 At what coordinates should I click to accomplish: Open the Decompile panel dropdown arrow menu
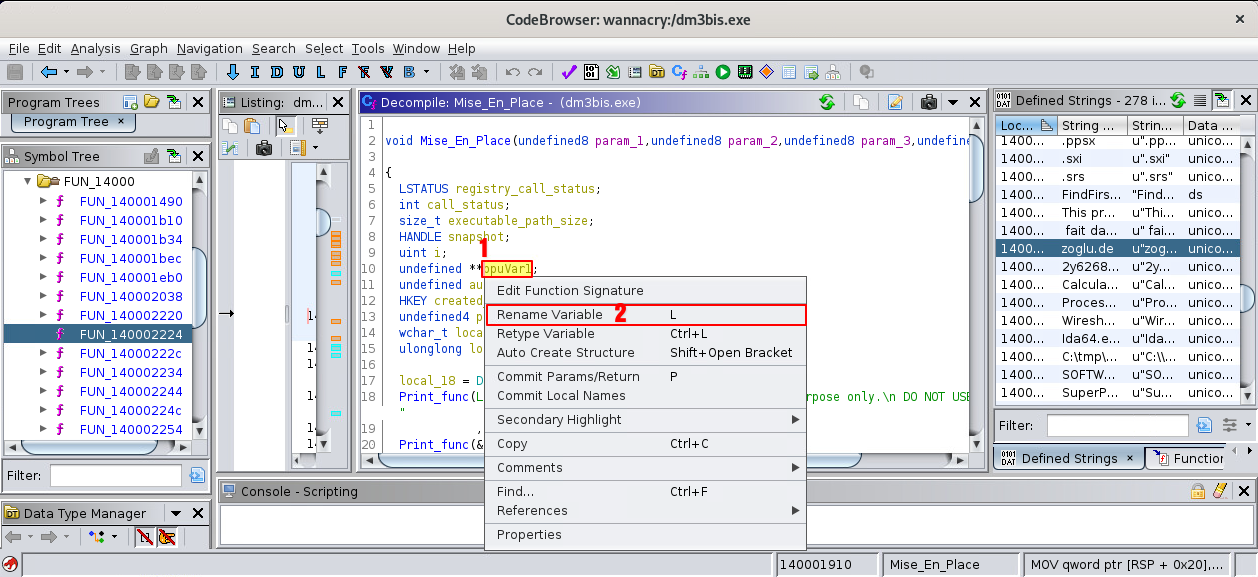[x=953, y=102]
